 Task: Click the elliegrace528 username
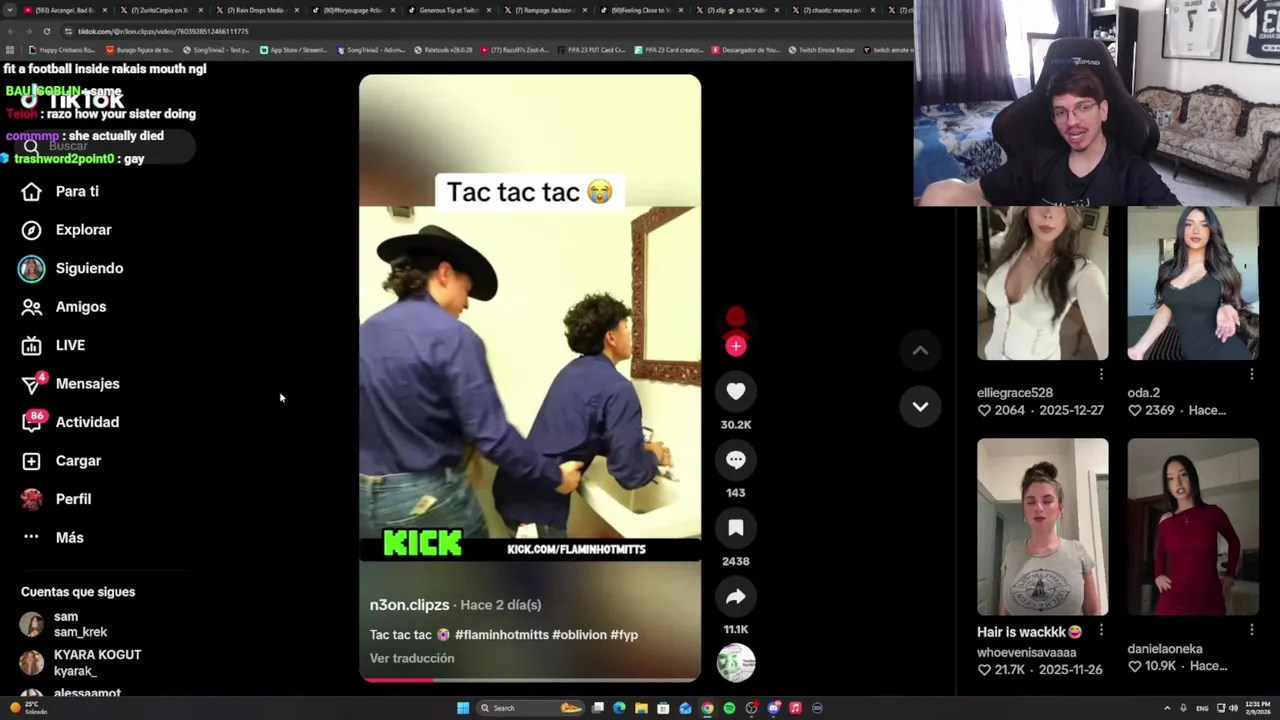pos(1015,393)
